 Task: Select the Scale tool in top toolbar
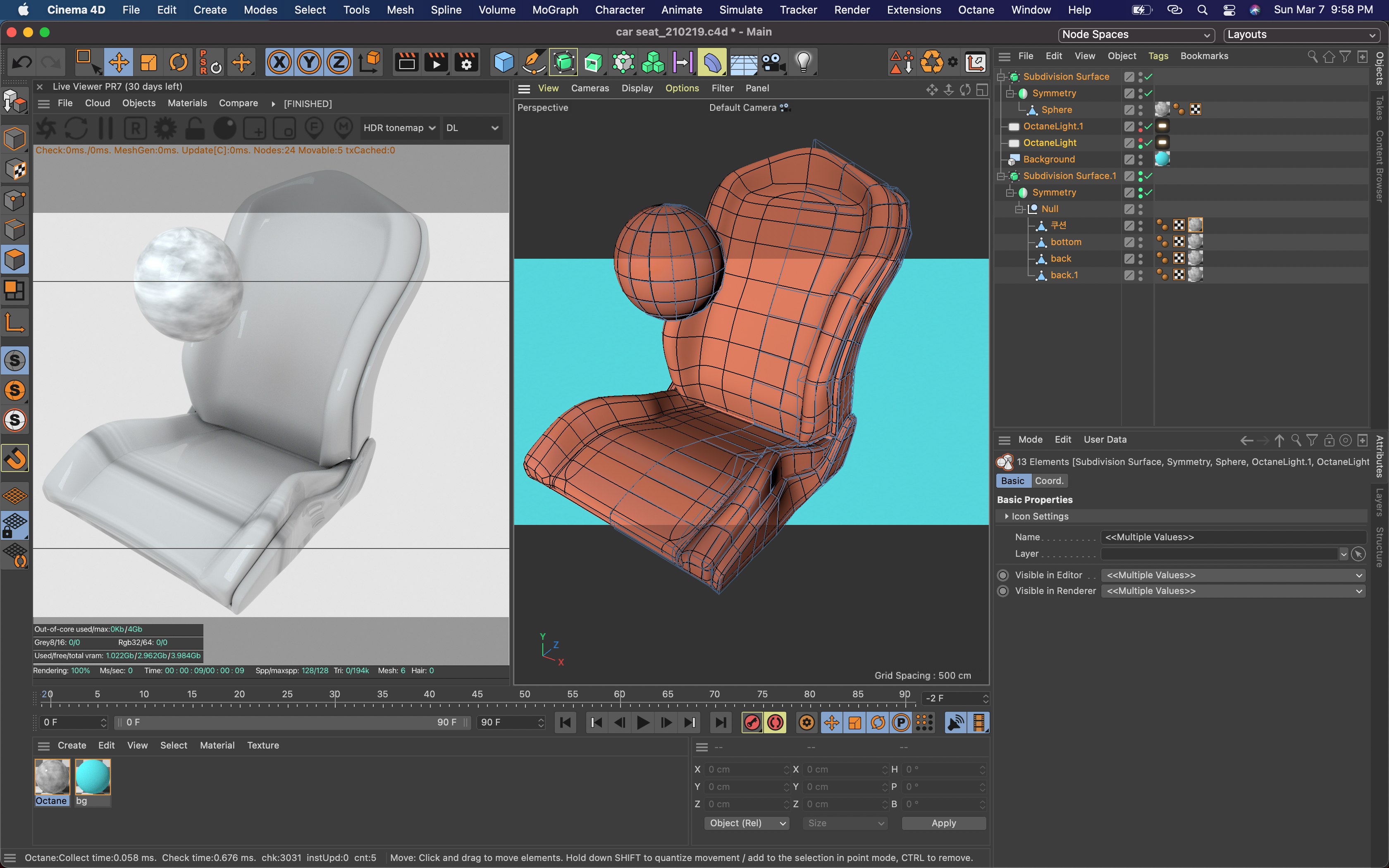(x=149, y=62)
